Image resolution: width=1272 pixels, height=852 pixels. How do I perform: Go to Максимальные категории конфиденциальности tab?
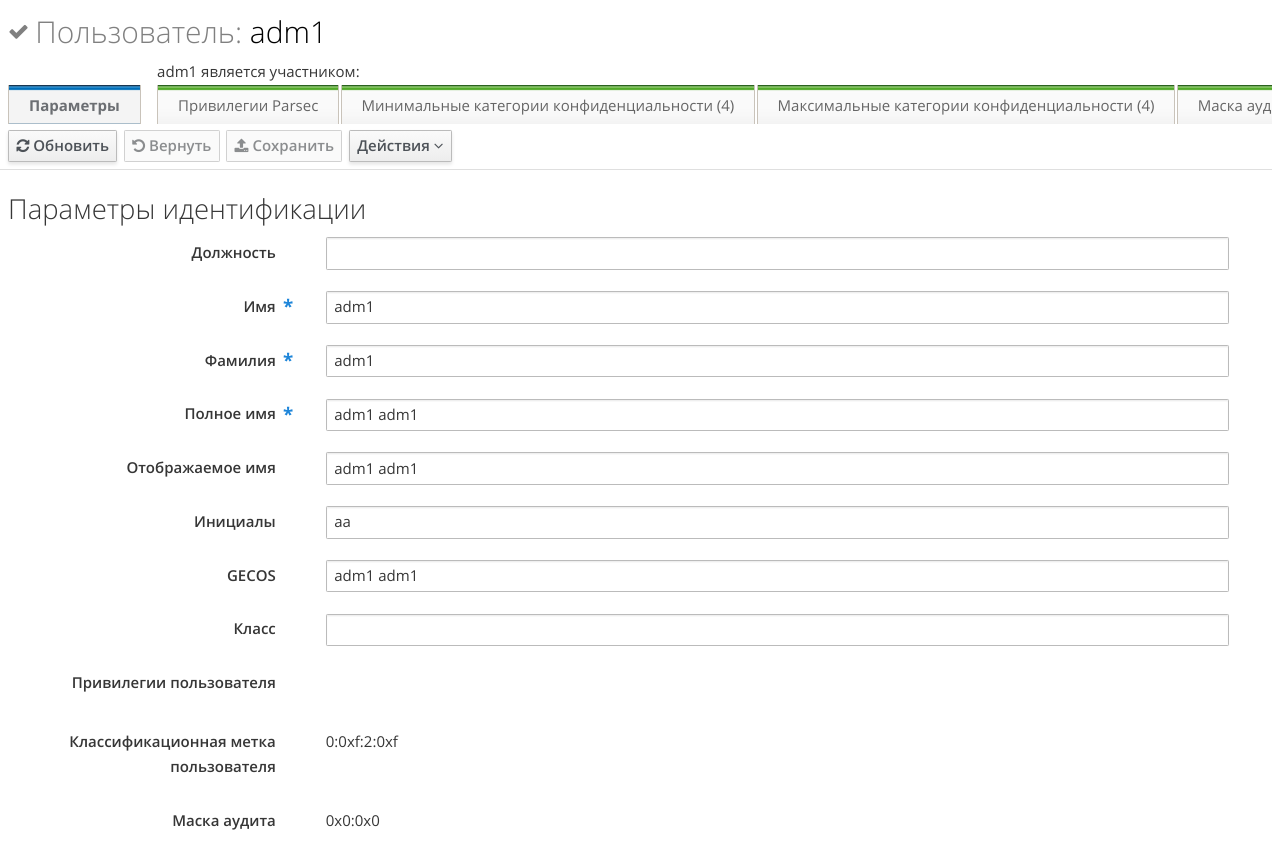965,106
